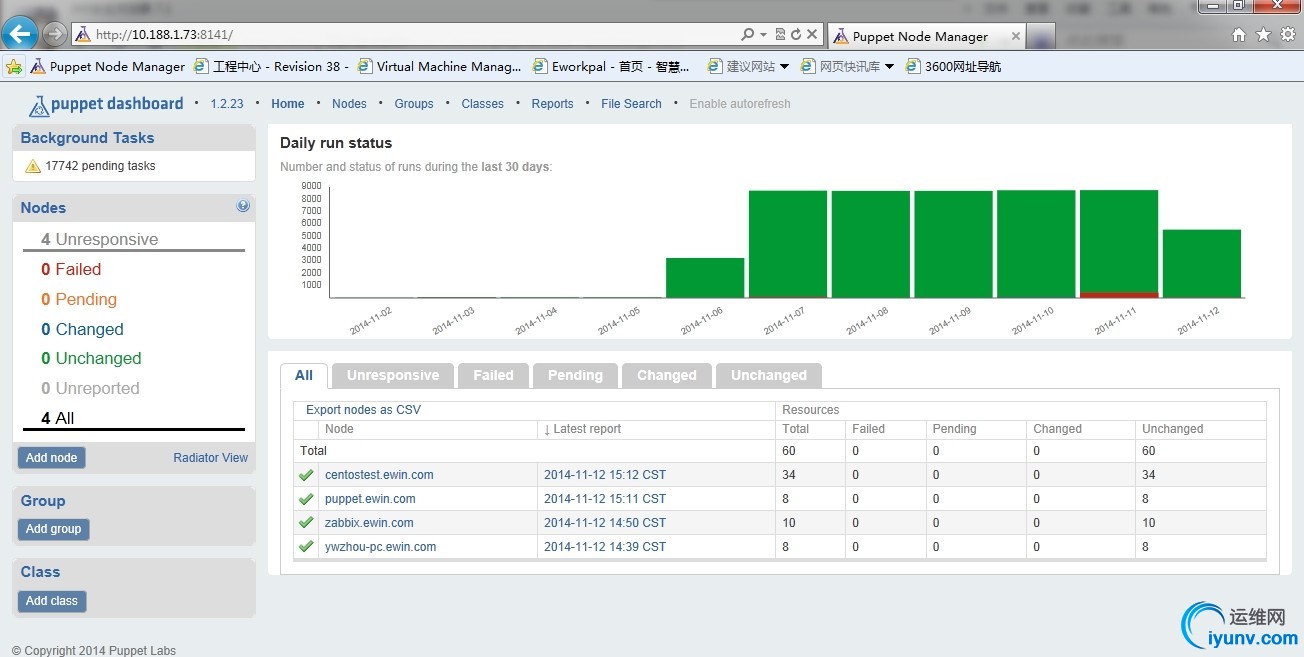Open the 2014-11-12 15:12 CST report
The height and width of the screenshot is (657, 1304).
(605, 475)
